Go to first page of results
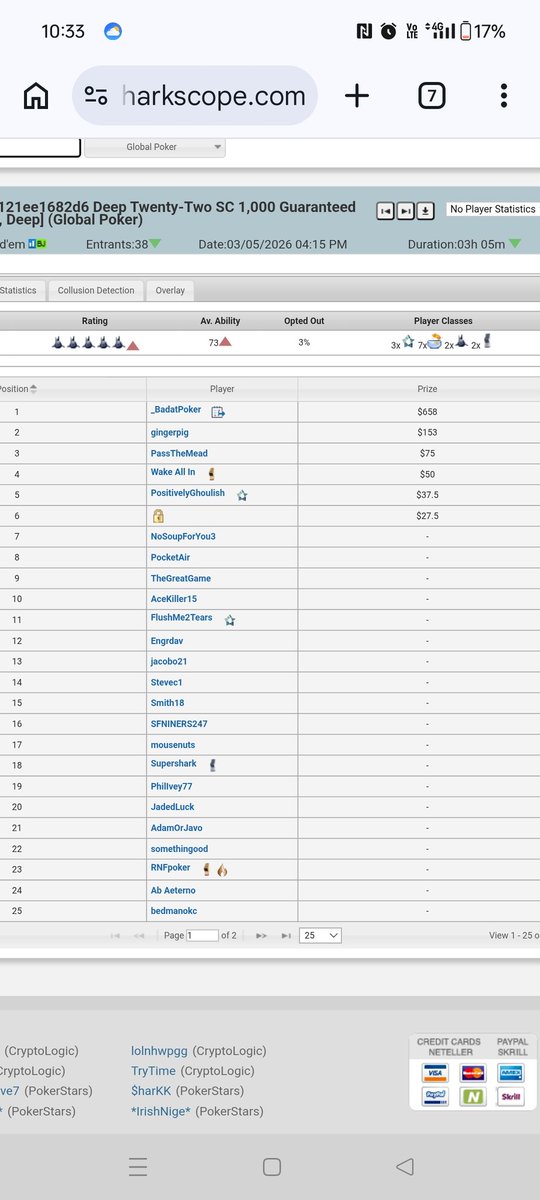The image size is (540, 1200). pyautogui.click(x=115, y=935)
